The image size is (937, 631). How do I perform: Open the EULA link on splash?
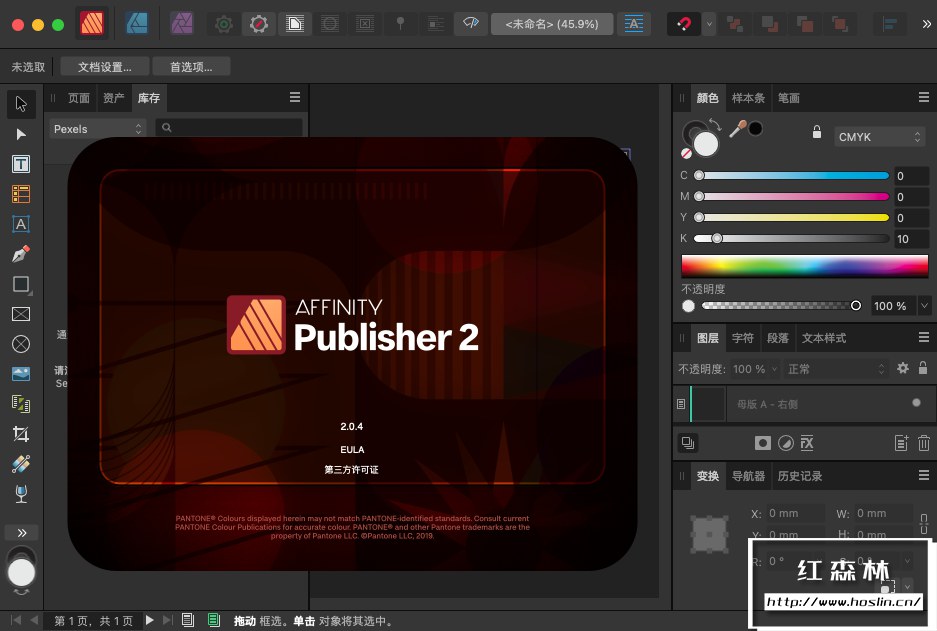click(x=351, y=449)
